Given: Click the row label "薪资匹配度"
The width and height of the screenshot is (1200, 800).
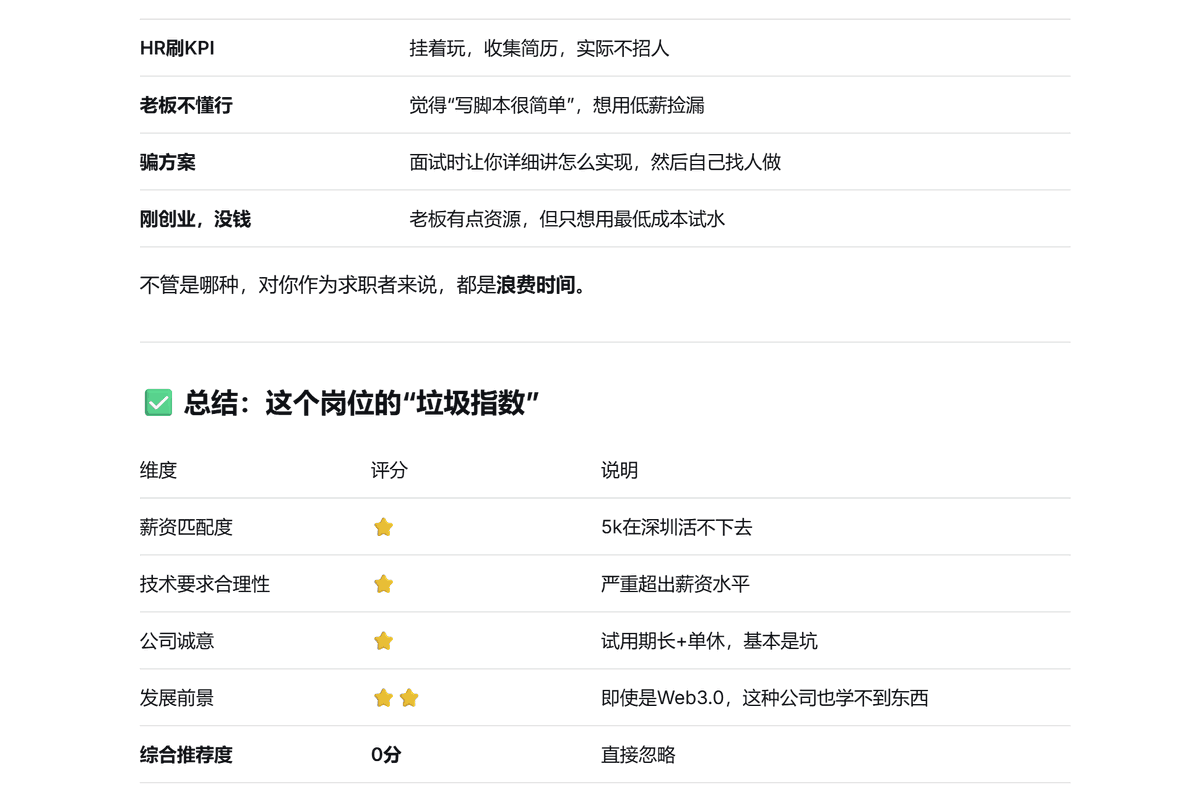Looking at the screenshot, I should 186,527.
